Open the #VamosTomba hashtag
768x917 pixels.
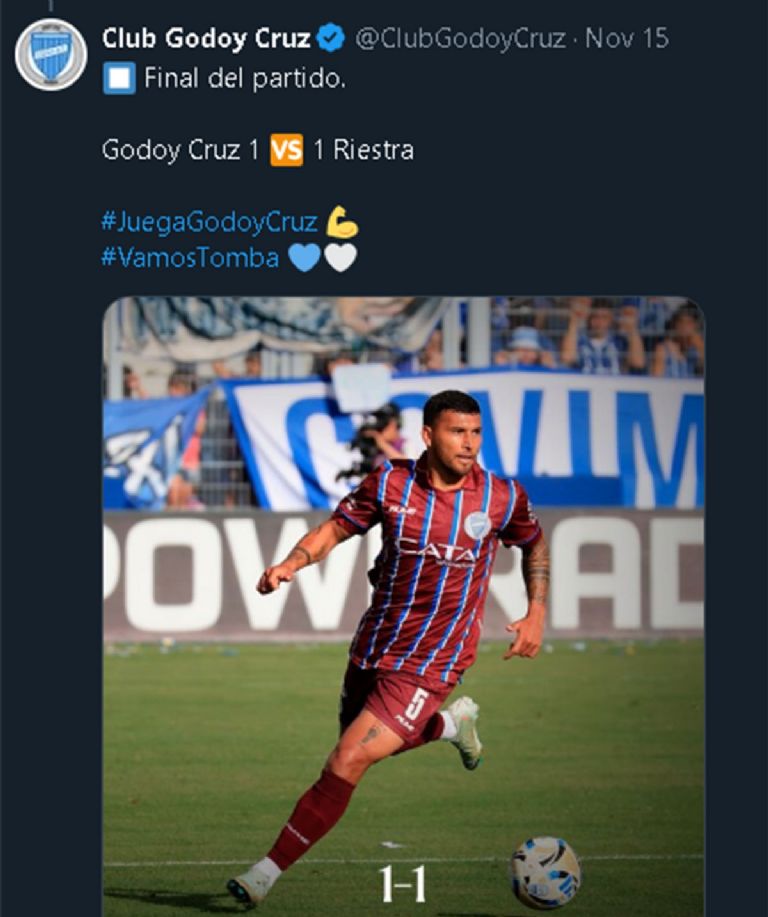pos(190,257)
